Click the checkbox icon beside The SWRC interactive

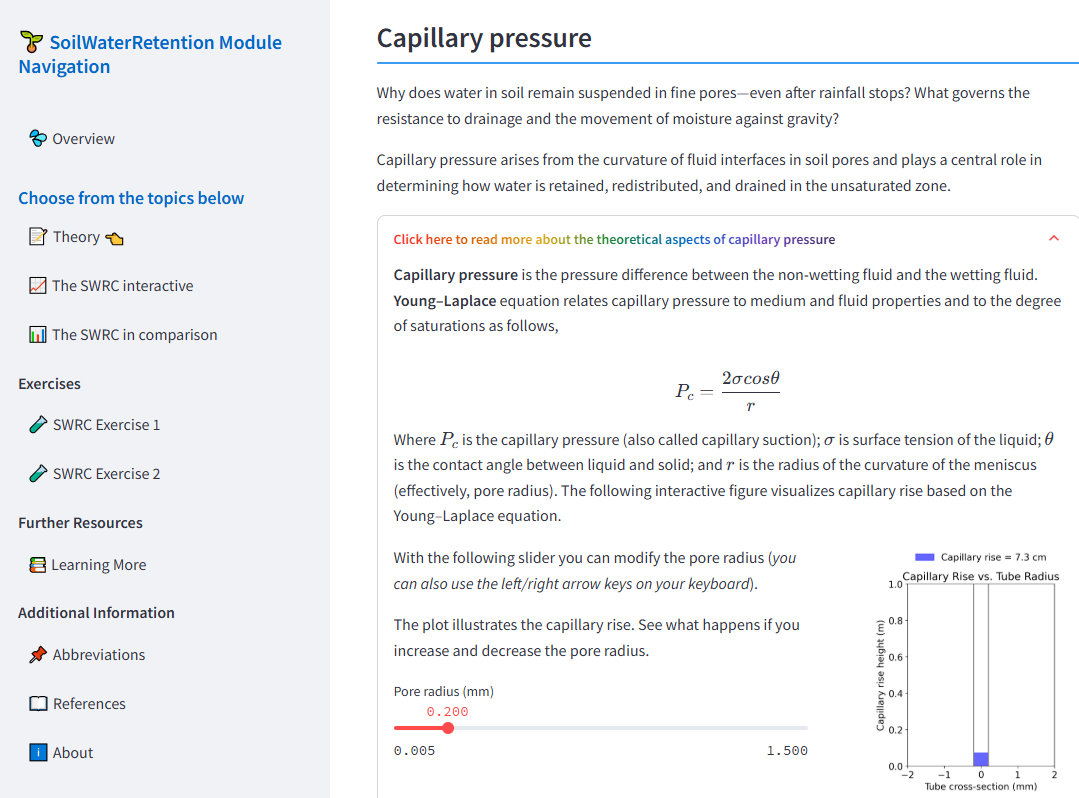(39, 285)
